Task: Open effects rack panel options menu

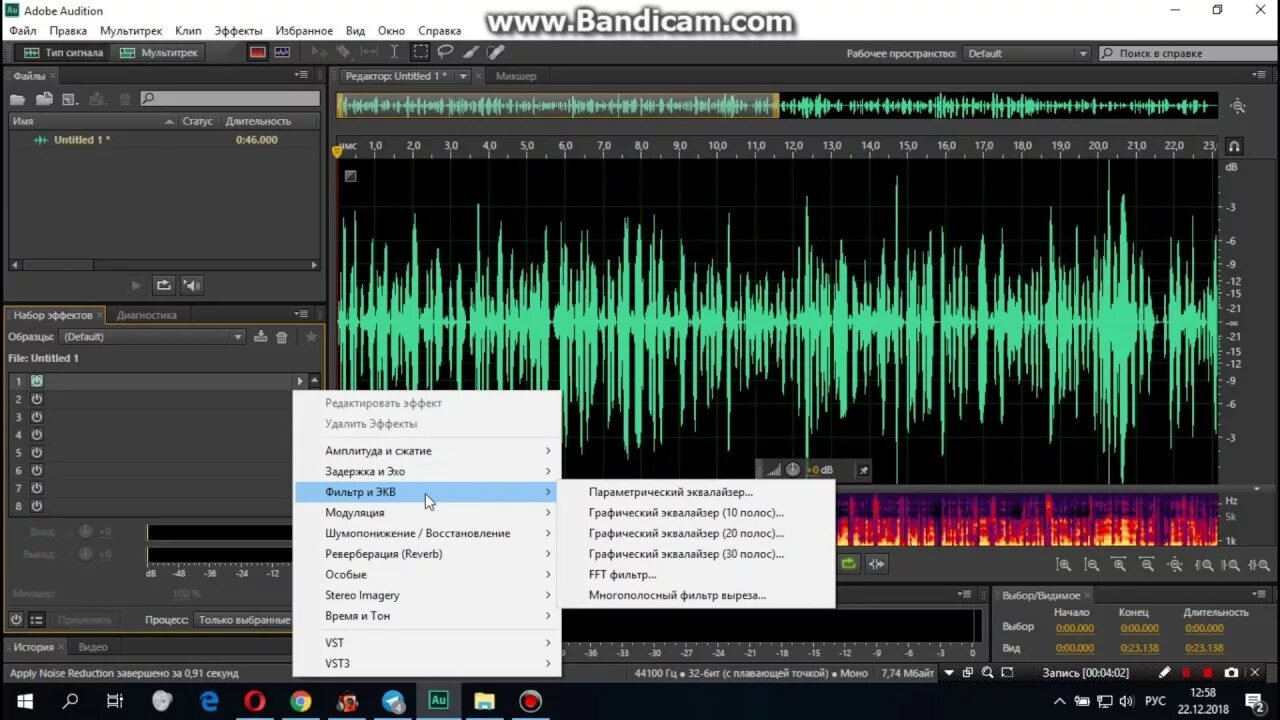Action: [x=301, y=314]
